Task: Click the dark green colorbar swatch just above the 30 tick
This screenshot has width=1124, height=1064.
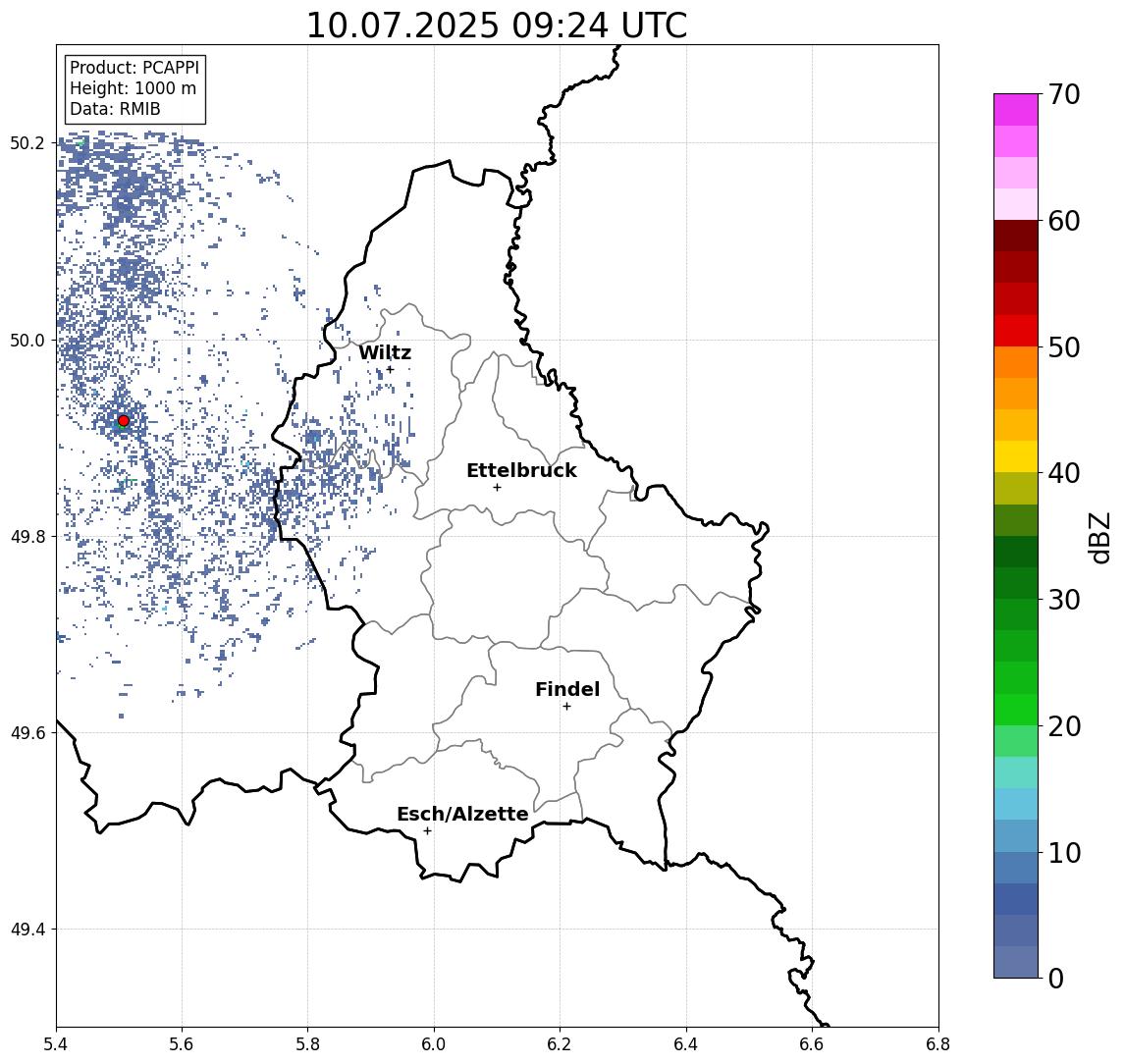Action: pos(1016,583)
